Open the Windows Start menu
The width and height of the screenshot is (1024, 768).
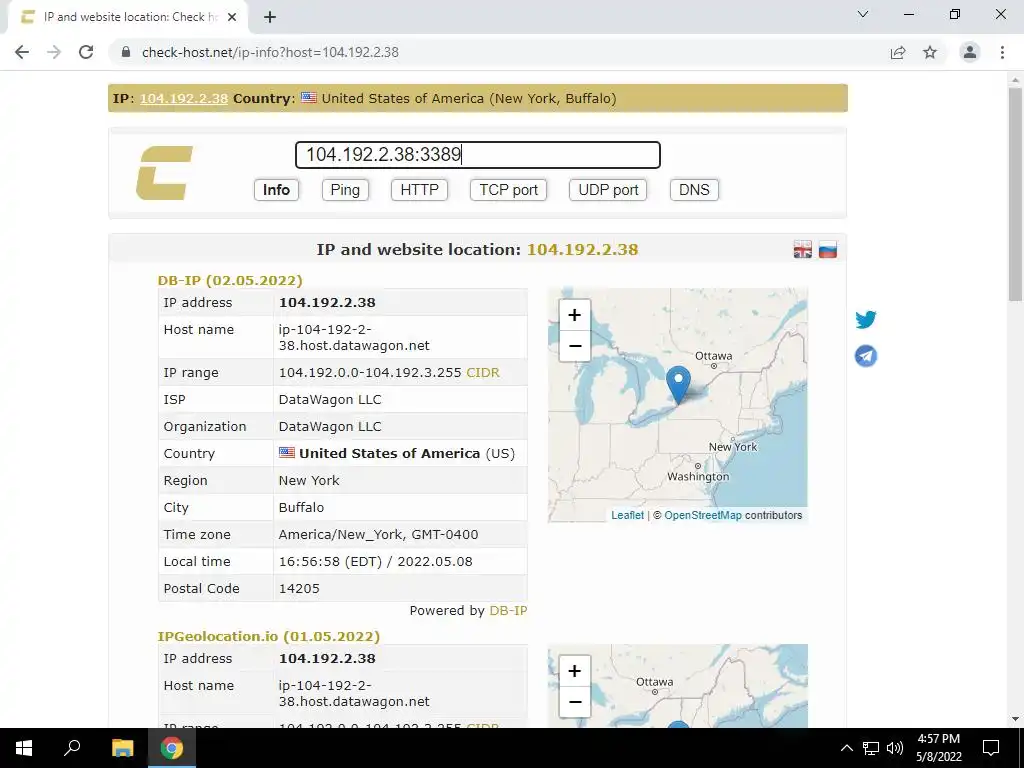(x=24, y=748)
